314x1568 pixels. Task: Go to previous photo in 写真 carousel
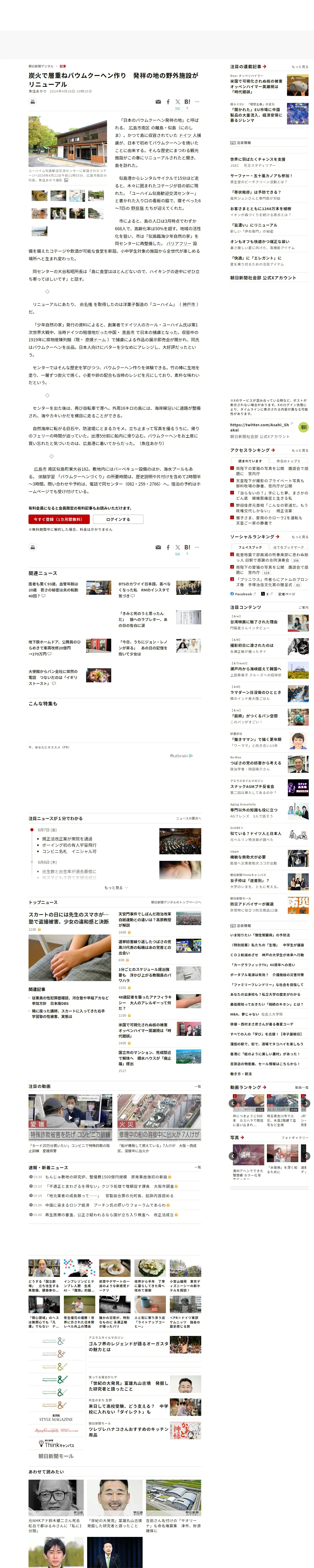pyautogui.click(x=233, y=1155)
